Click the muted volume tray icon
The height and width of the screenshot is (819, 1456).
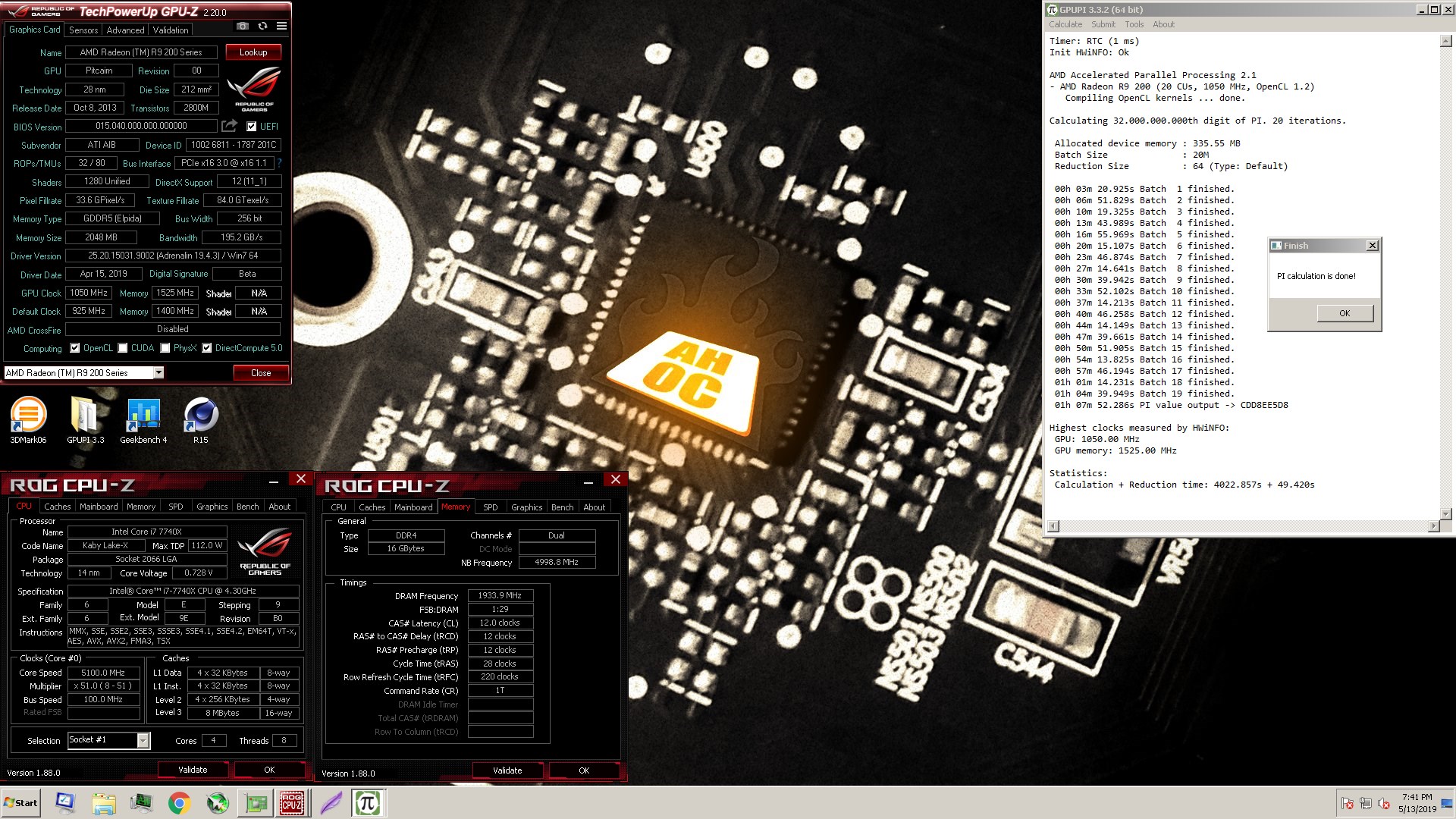pyautogui.click(x=1384, y=803)
